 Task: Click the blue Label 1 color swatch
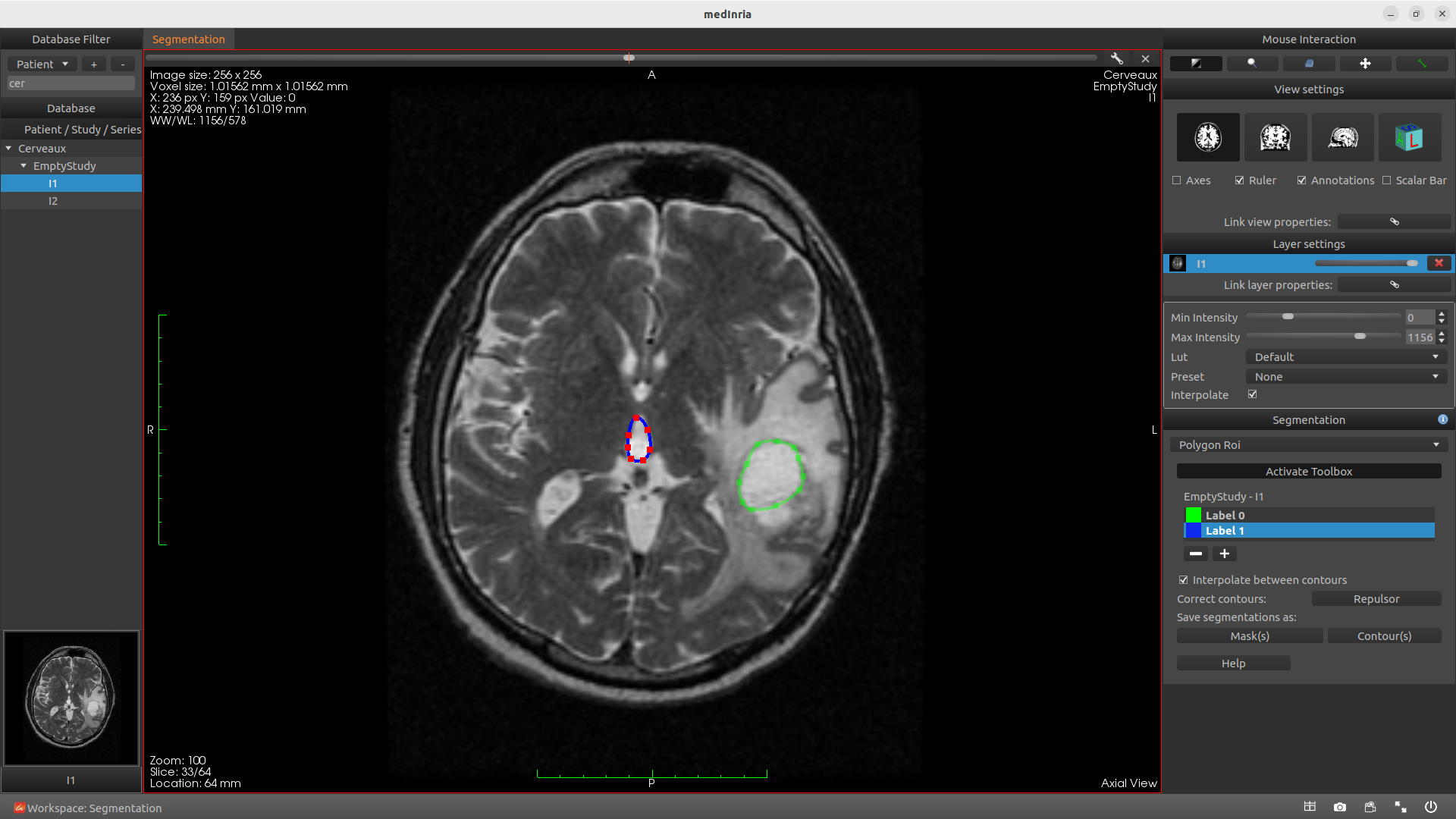pos(1193,531)
